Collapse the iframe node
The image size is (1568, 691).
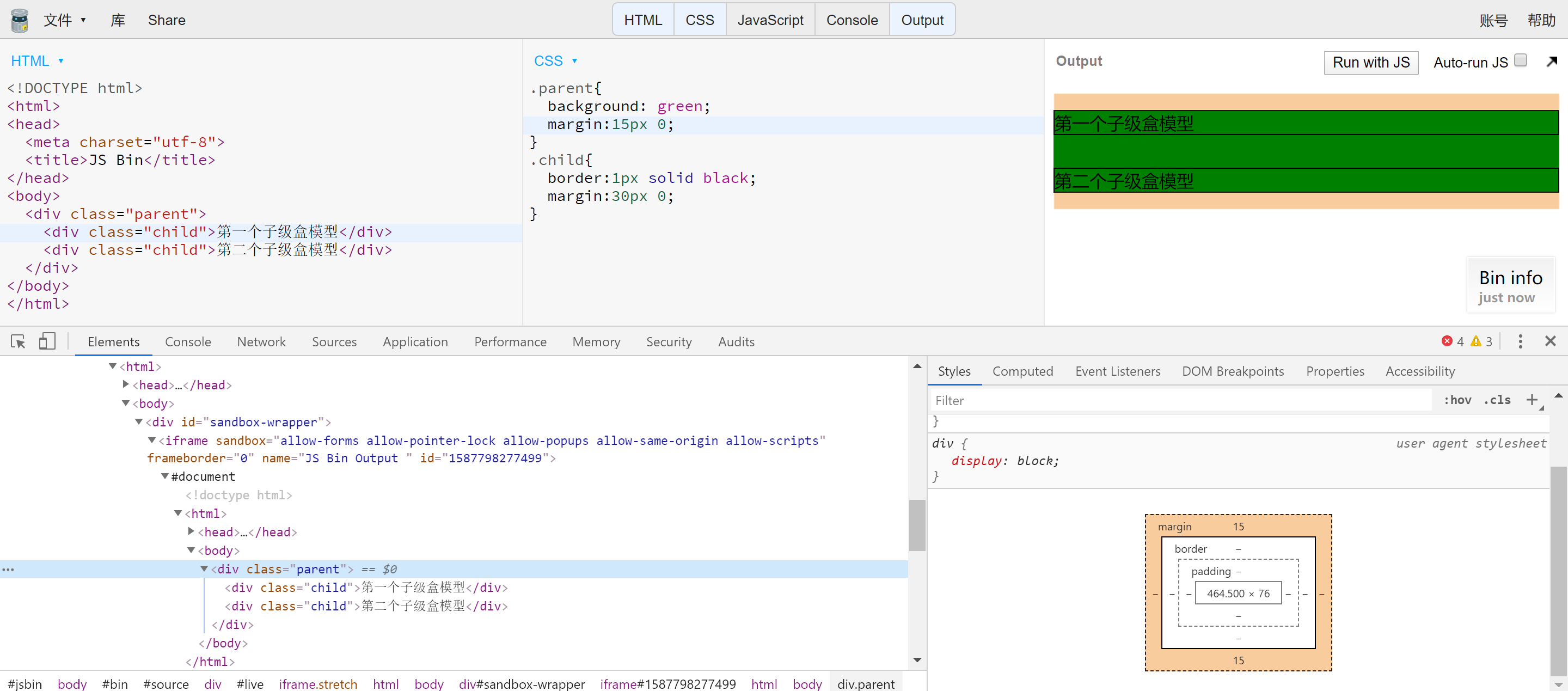[151, 440]
